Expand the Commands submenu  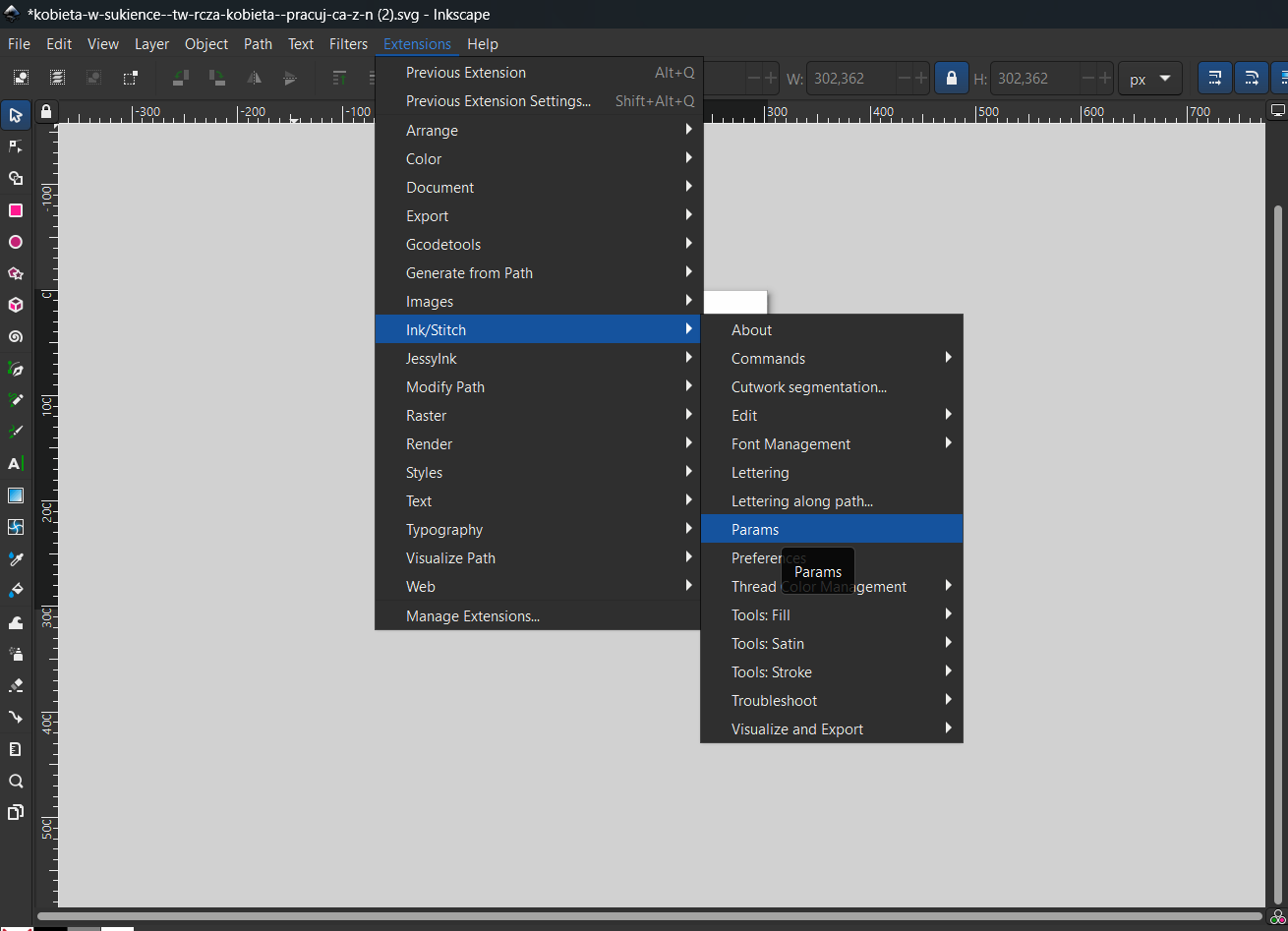(832, 358)
